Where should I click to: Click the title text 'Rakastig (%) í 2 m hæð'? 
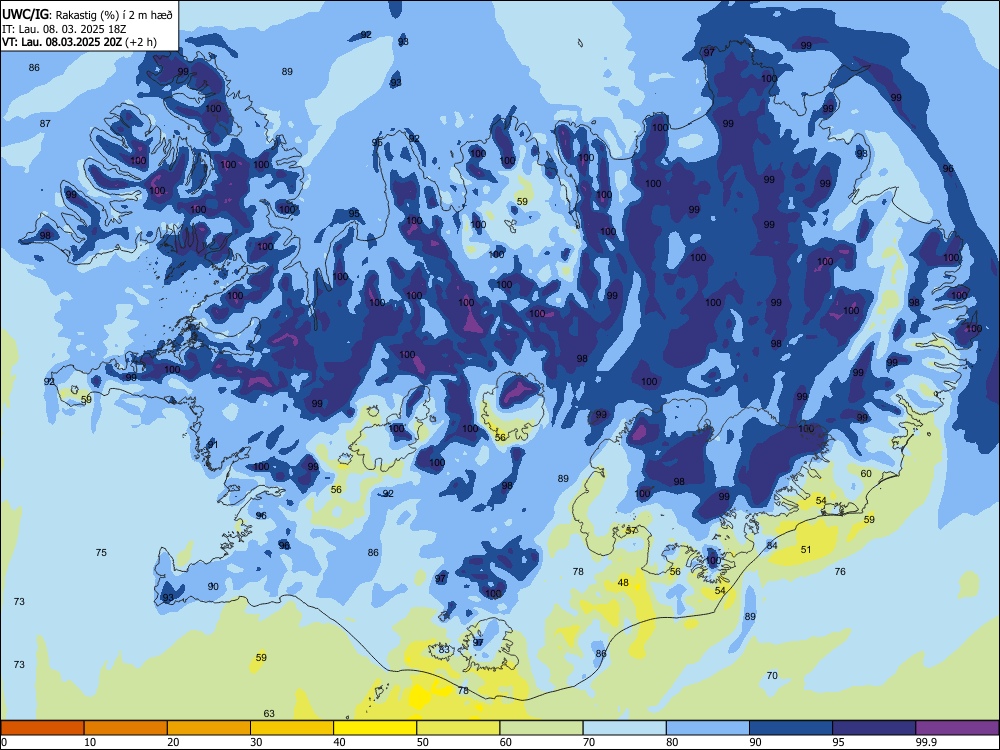[114, 15]
